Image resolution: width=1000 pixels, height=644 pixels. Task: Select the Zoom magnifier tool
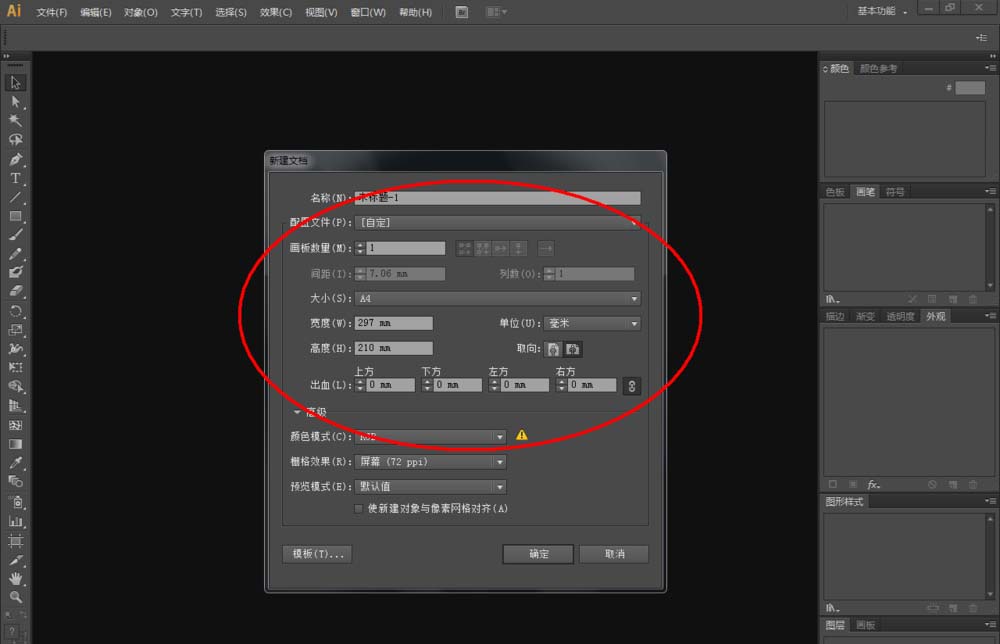click(x=15, y=597)
